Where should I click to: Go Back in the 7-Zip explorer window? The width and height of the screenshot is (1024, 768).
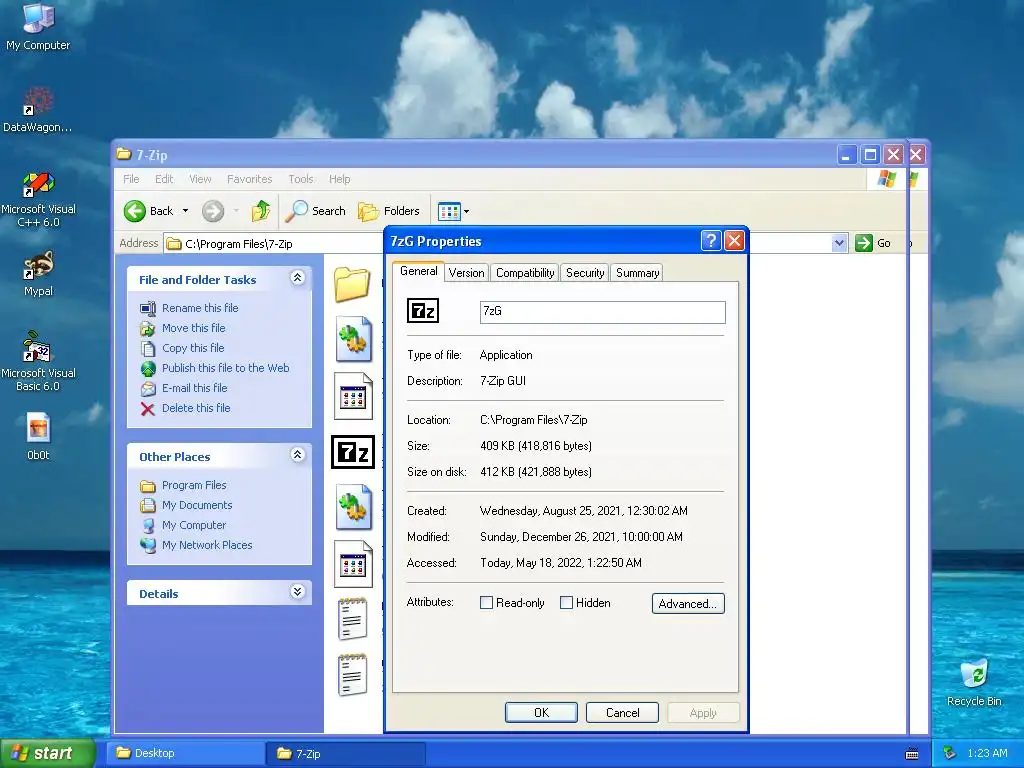[150, 211]
